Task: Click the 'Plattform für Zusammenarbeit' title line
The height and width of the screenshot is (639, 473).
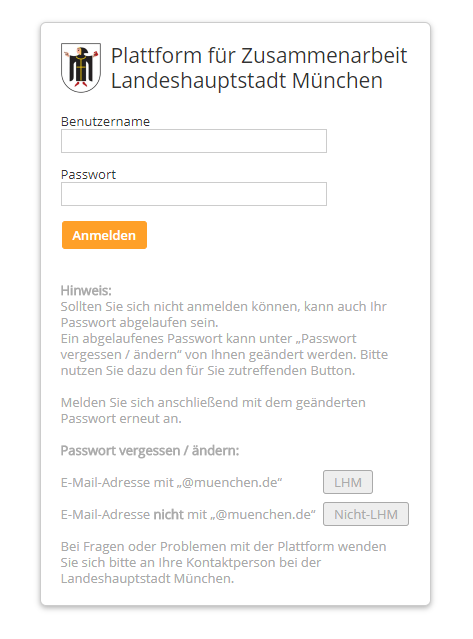Action: coord(259,56)
